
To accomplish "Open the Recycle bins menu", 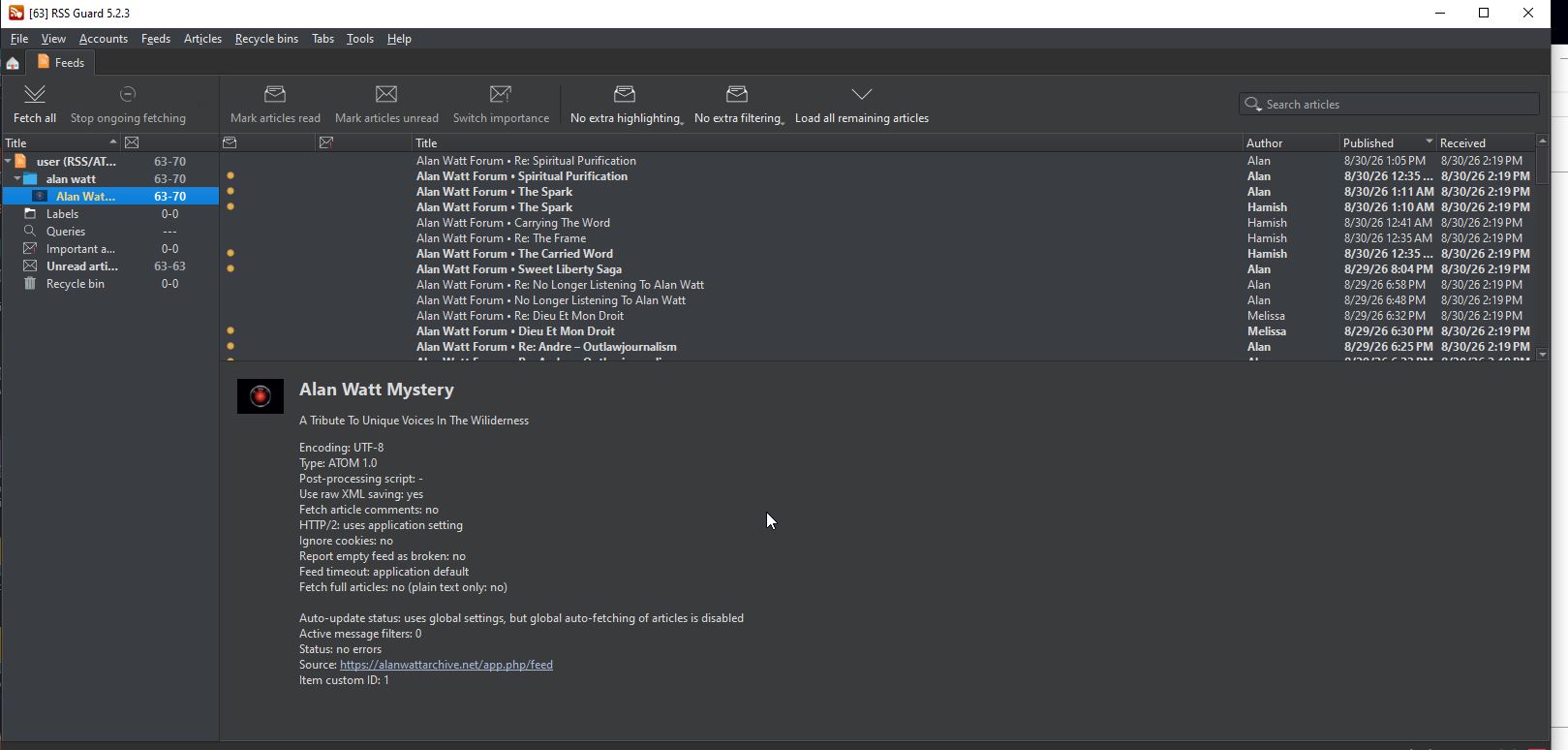I will pyautogui.click(x=266, y=39).
